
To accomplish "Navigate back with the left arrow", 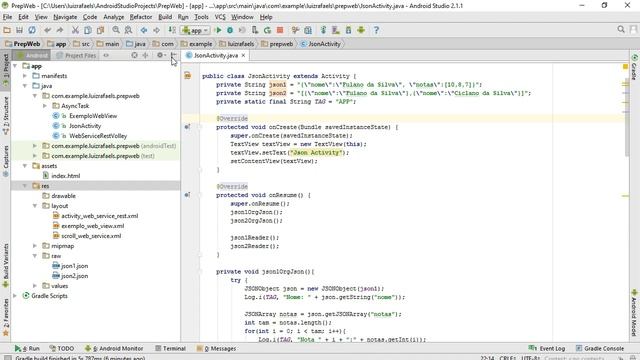I will tap(144, 30).
